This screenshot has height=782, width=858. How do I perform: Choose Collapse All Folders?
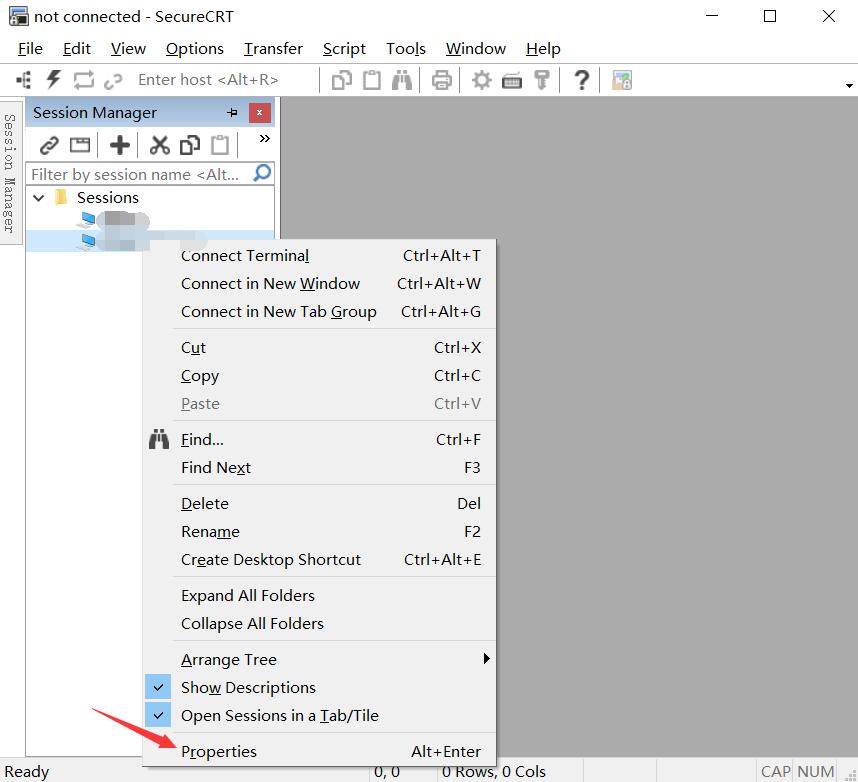coord(320,623)
